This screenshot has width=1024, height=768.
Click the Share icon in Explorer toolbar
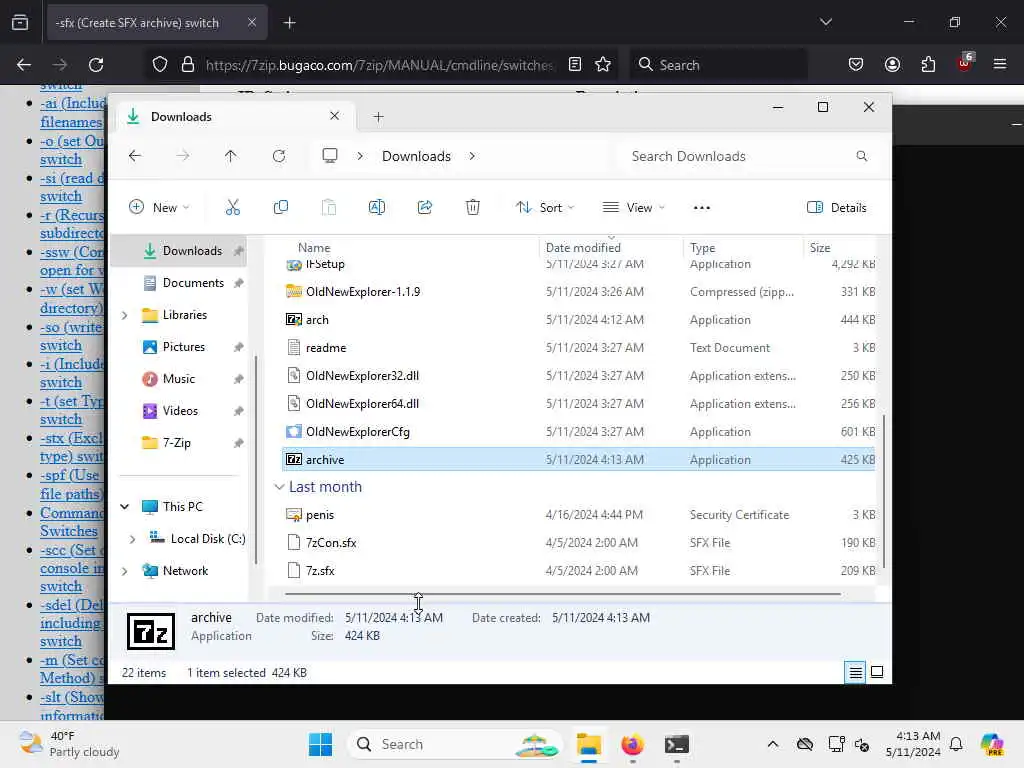click(424, 208)
